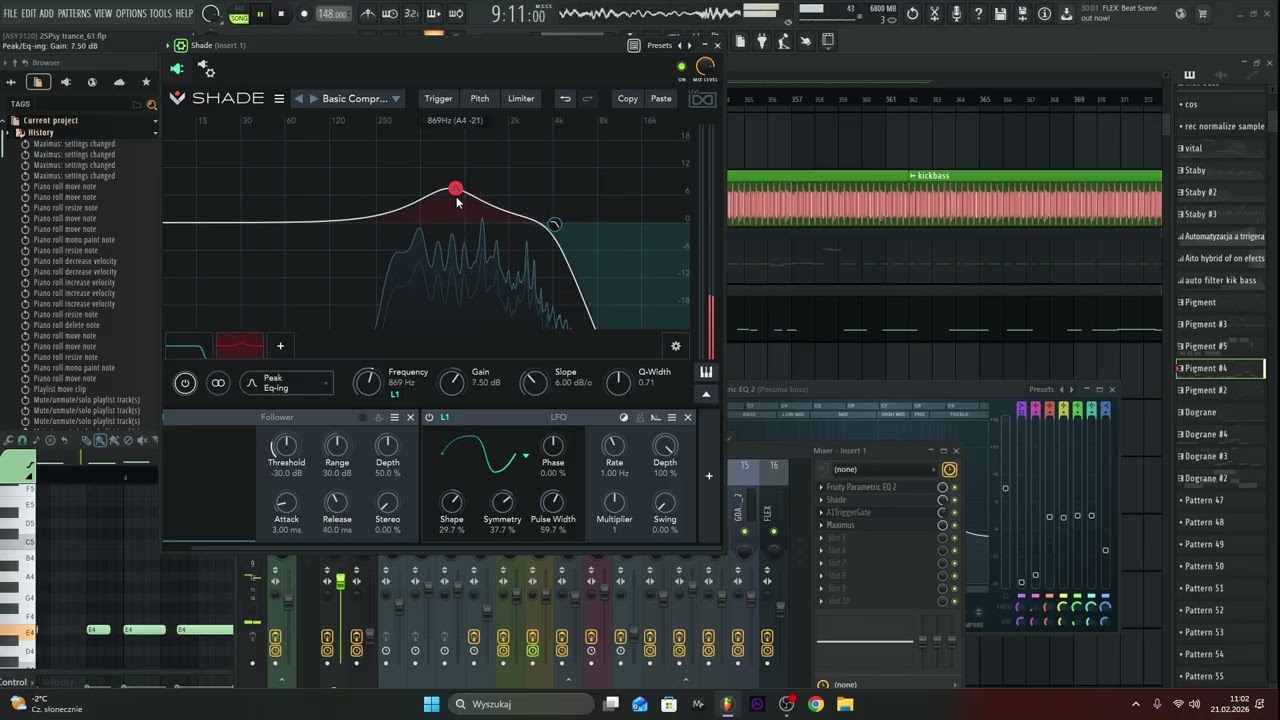Pause playback in the FL Studio transport
The image size is (1280, 720).
point(260,14)
